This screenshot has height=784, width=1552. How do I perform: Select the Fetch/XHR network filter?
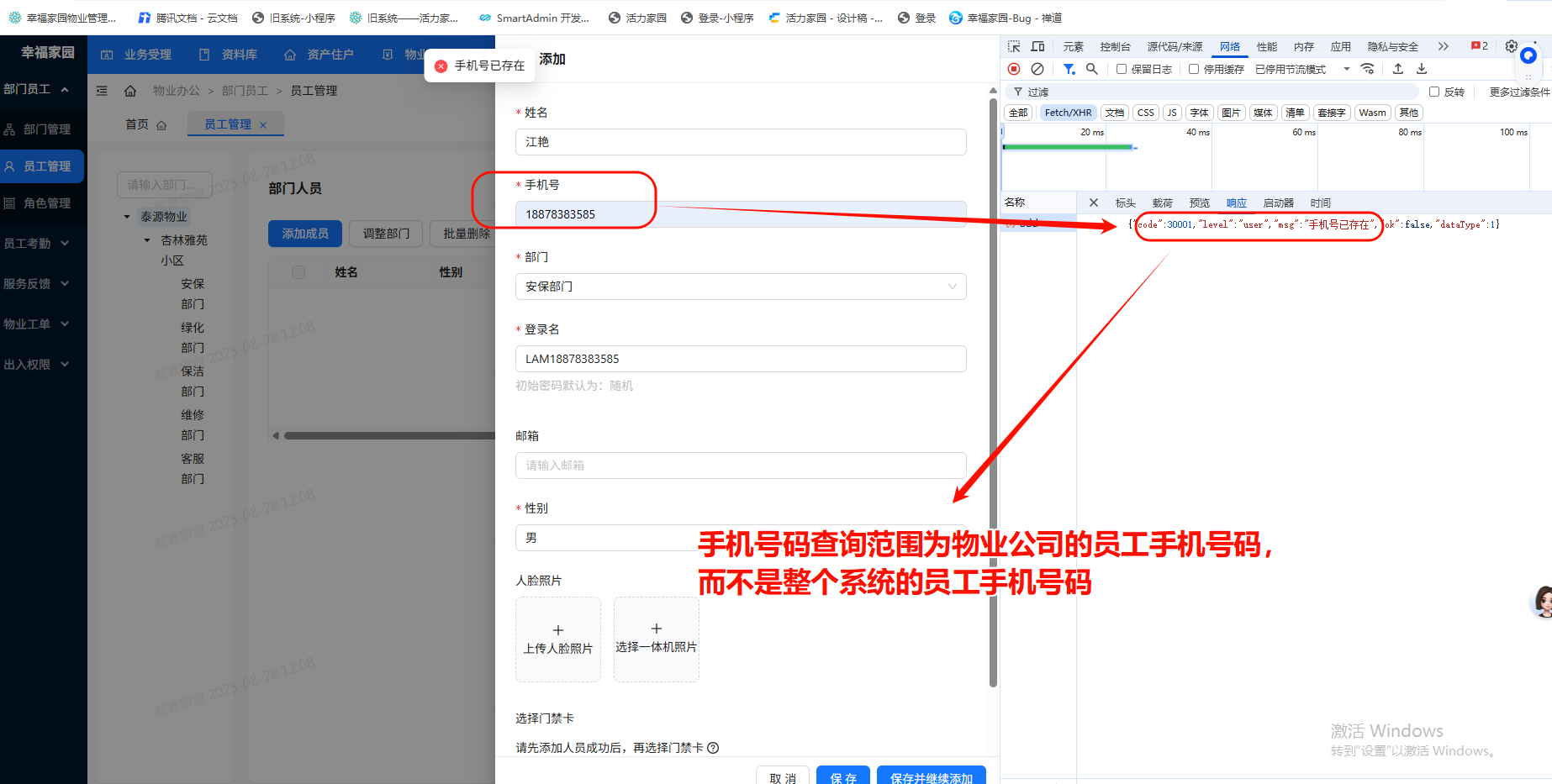coord(1067,112)
